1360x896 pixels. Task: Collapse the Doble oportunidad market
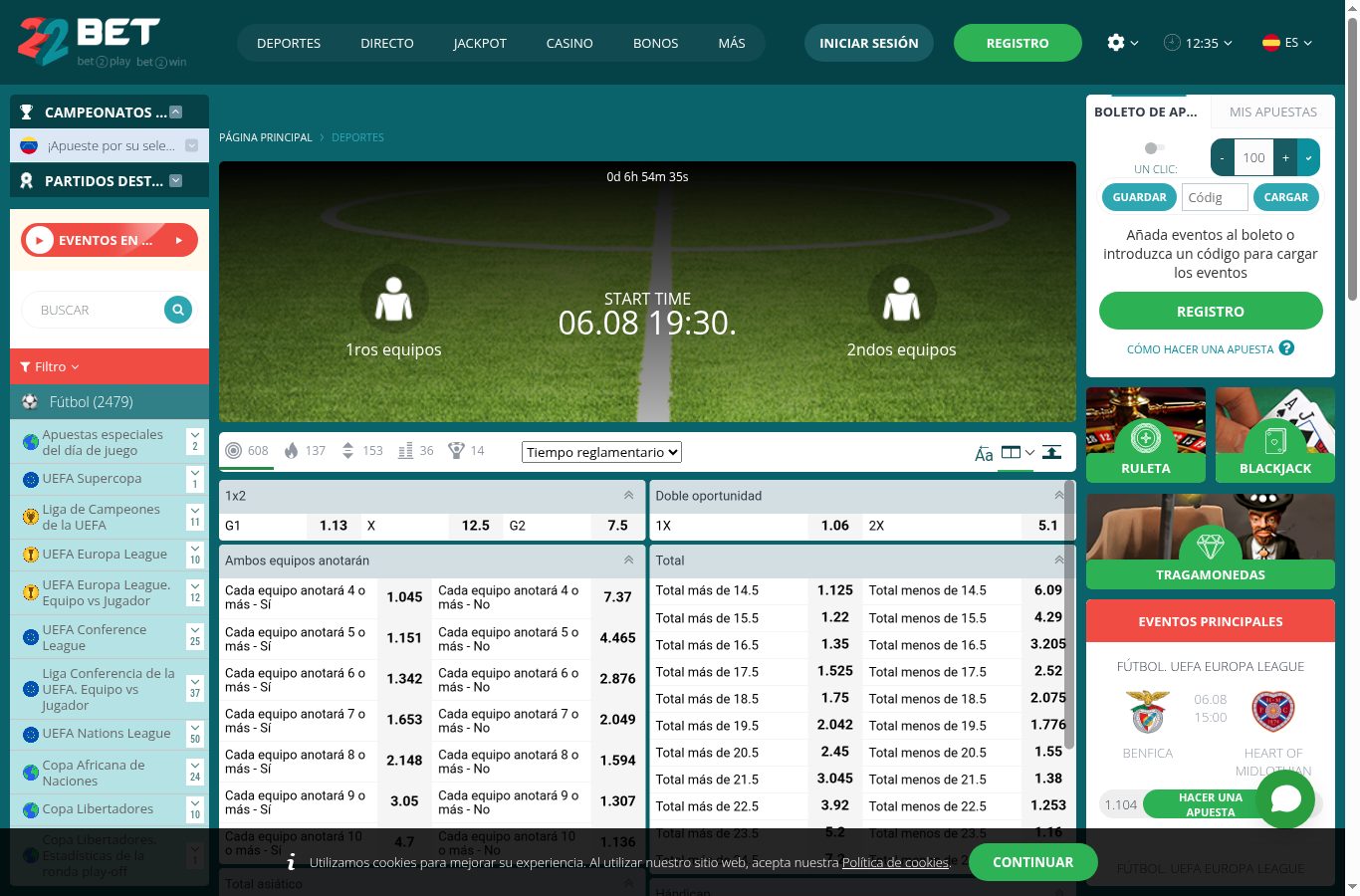(1058, 495)
